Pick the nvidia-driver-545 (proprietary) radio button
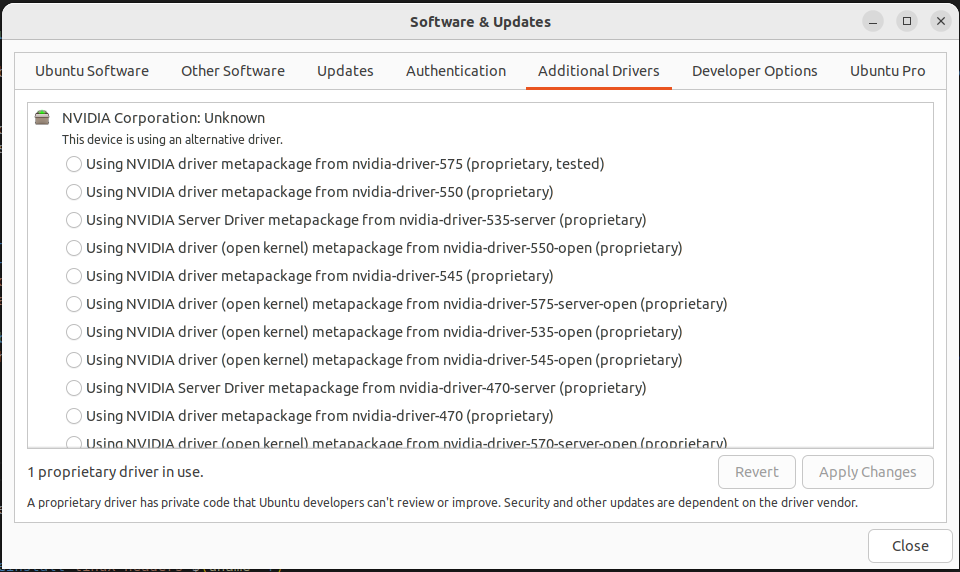960x572 pixels. (x=73, y=276)
